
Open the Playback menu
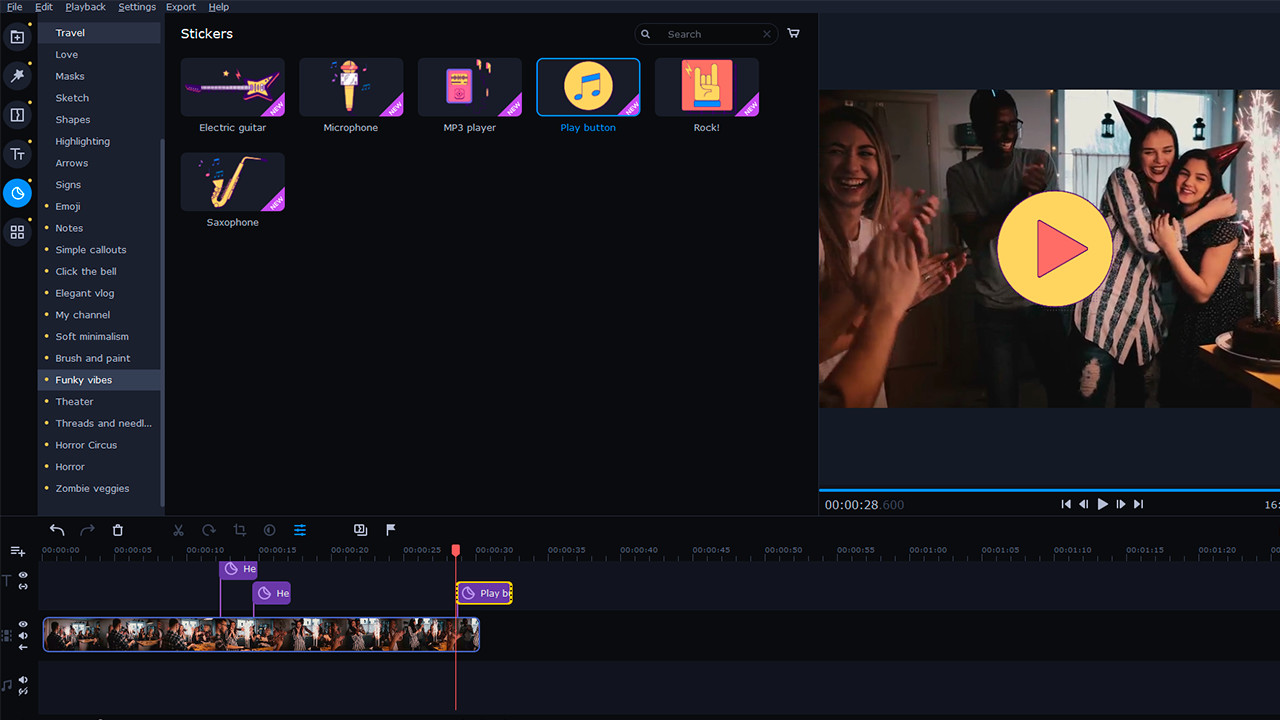pyautogui.click(x=85, y=7)
